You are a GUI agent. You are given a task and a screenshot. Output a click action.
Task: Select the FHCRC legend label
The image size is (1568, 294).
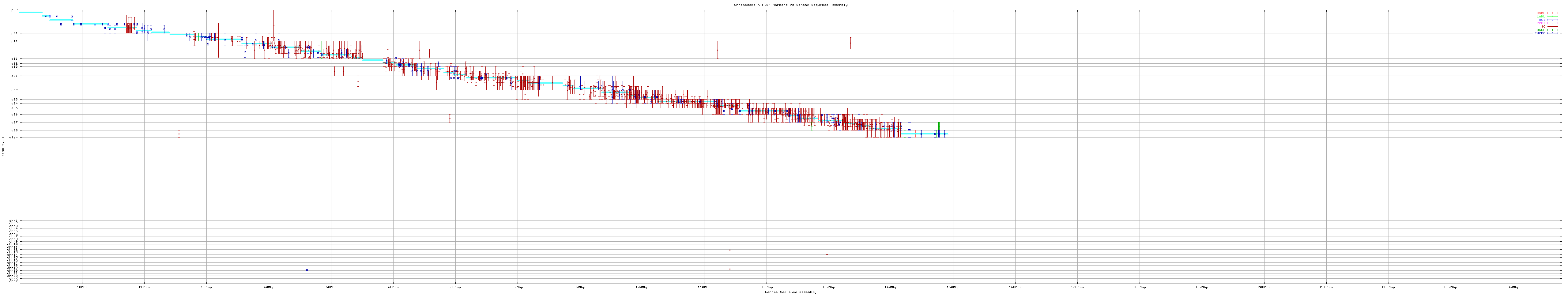point(1540,33)
